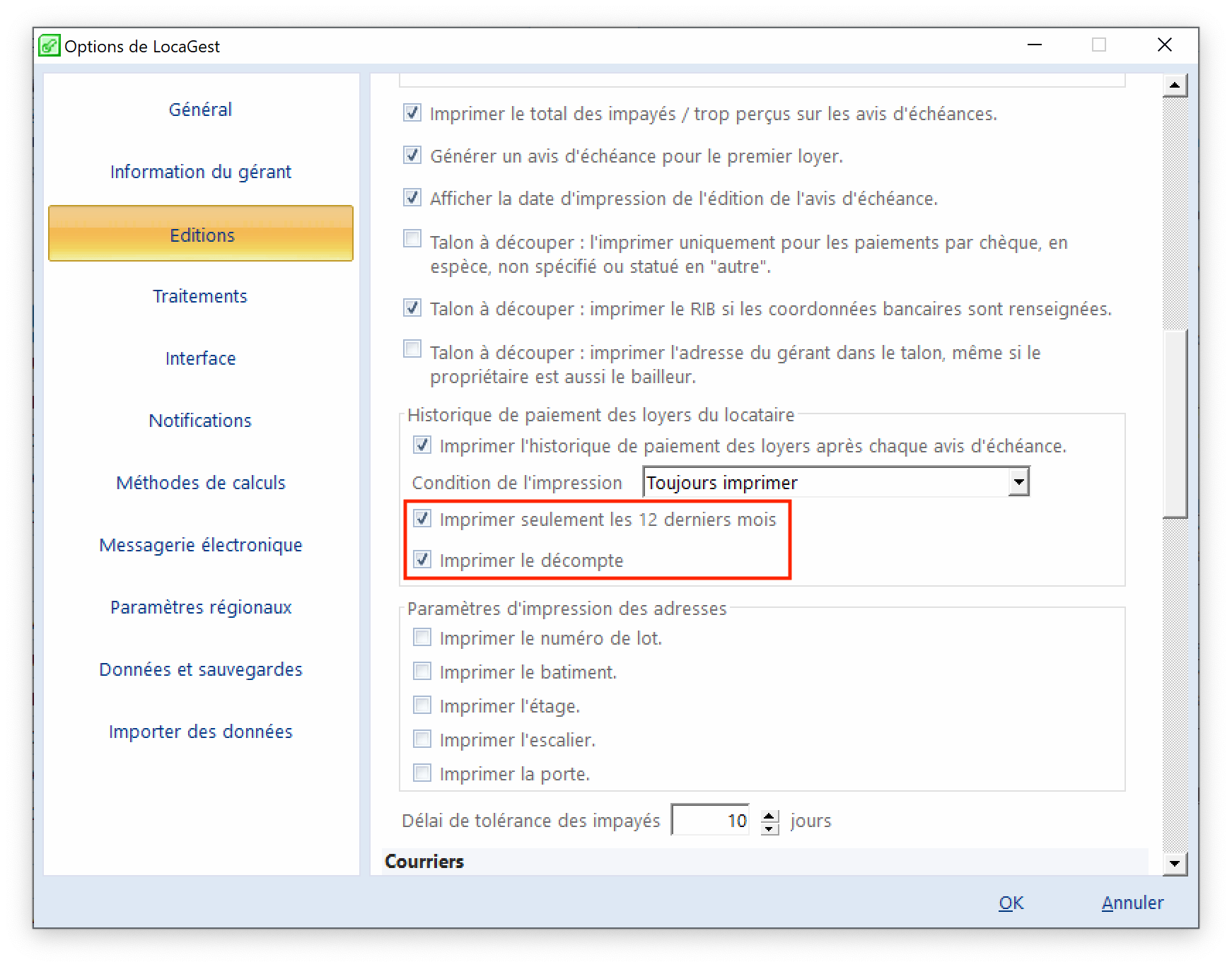Viewport: 1232px width, 967px height.
Task: Open Information du gérant section
Action: click(200, 172)
